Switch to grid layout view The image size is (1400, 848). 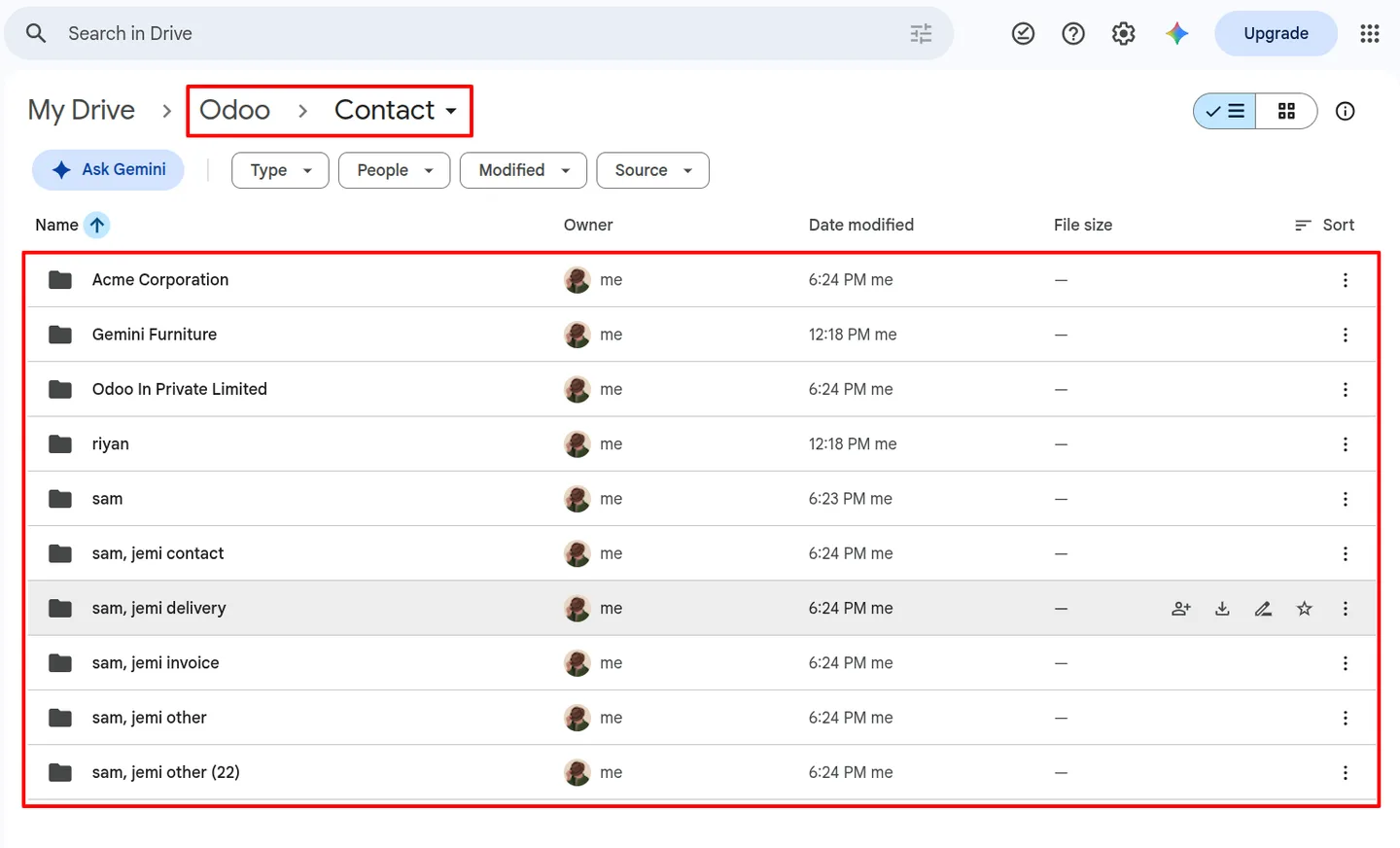click(x=1286, y=112)
